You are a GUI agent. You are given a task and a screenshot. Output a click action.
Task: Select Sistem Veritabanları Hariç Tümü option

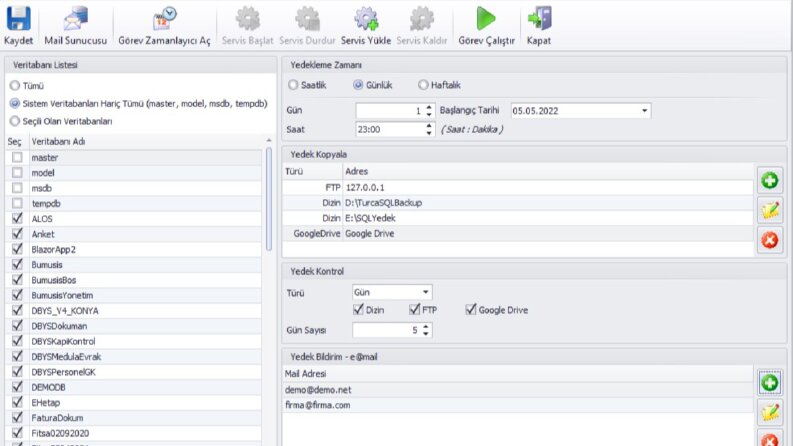(x=15, y=103)
